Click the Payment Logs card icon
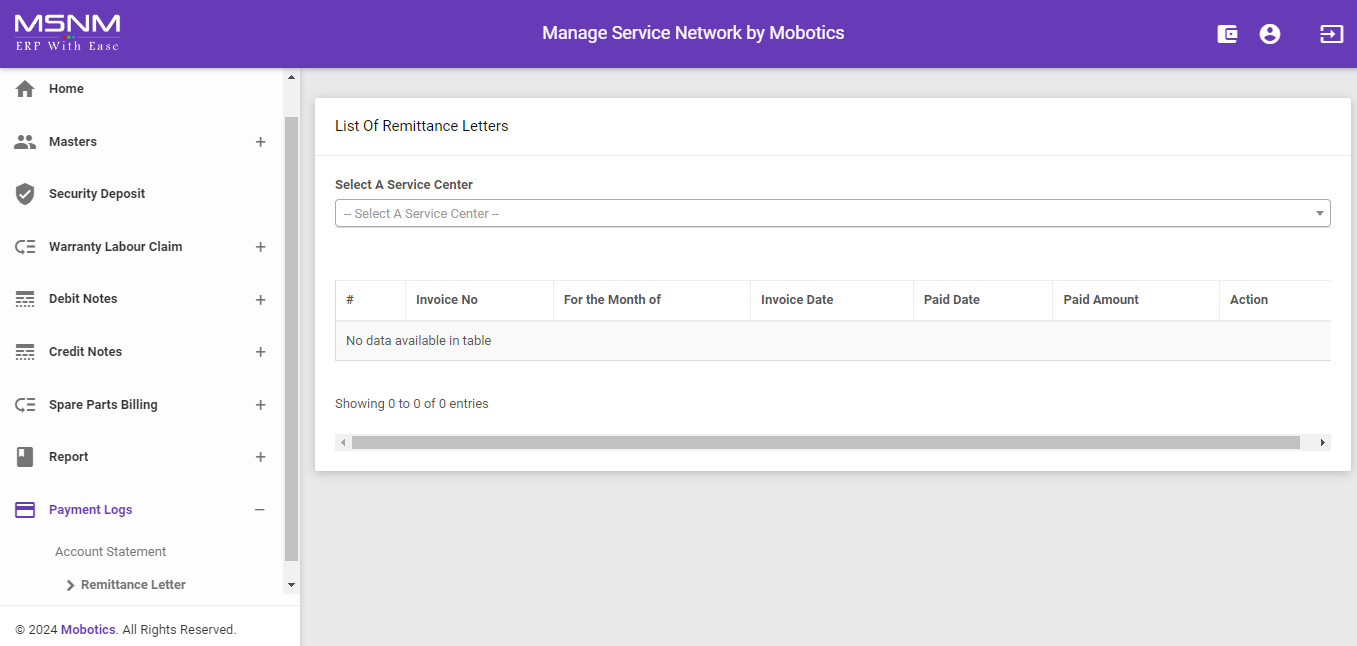Screen dimensions: 1357x646 25,510
